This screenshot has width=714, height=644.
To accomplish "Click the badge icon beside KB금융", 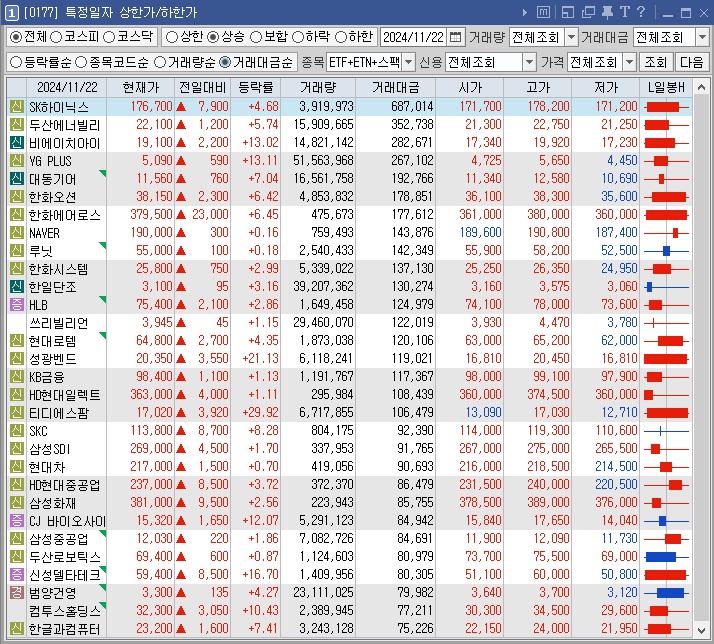I will click(x=17, y=377).
